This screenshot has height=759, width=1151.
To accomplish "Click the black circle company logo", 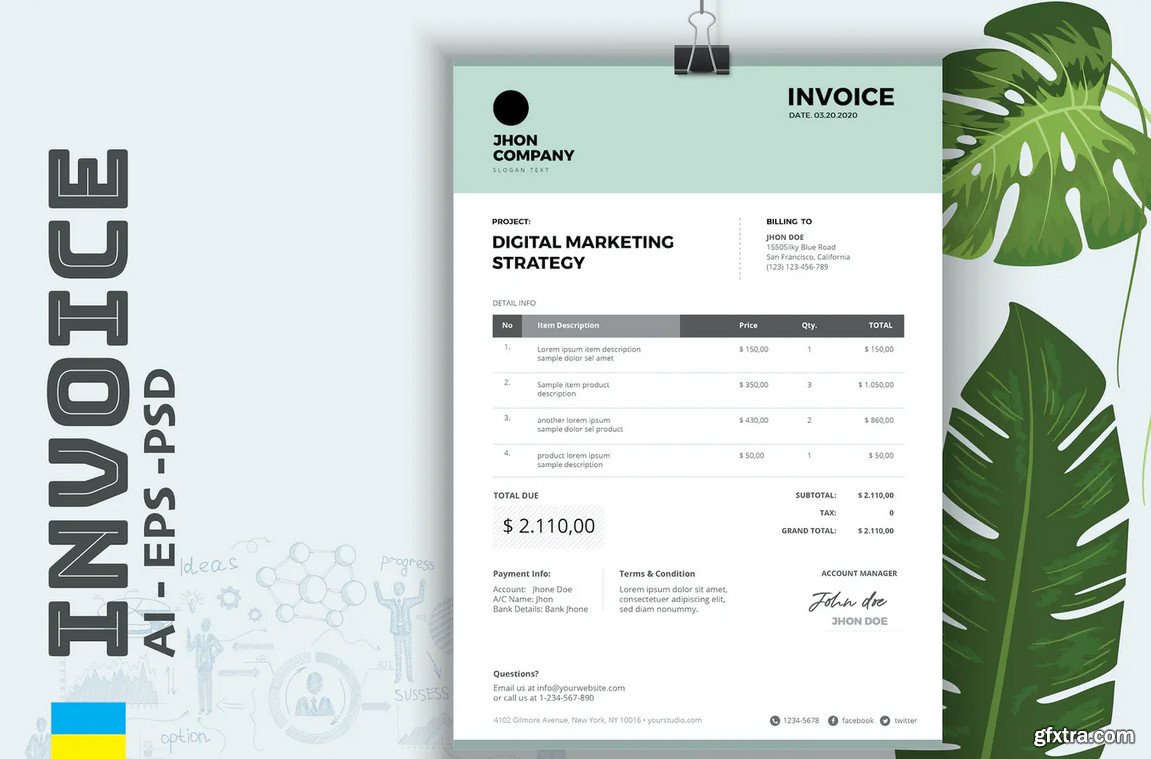I will pos(511,108).
